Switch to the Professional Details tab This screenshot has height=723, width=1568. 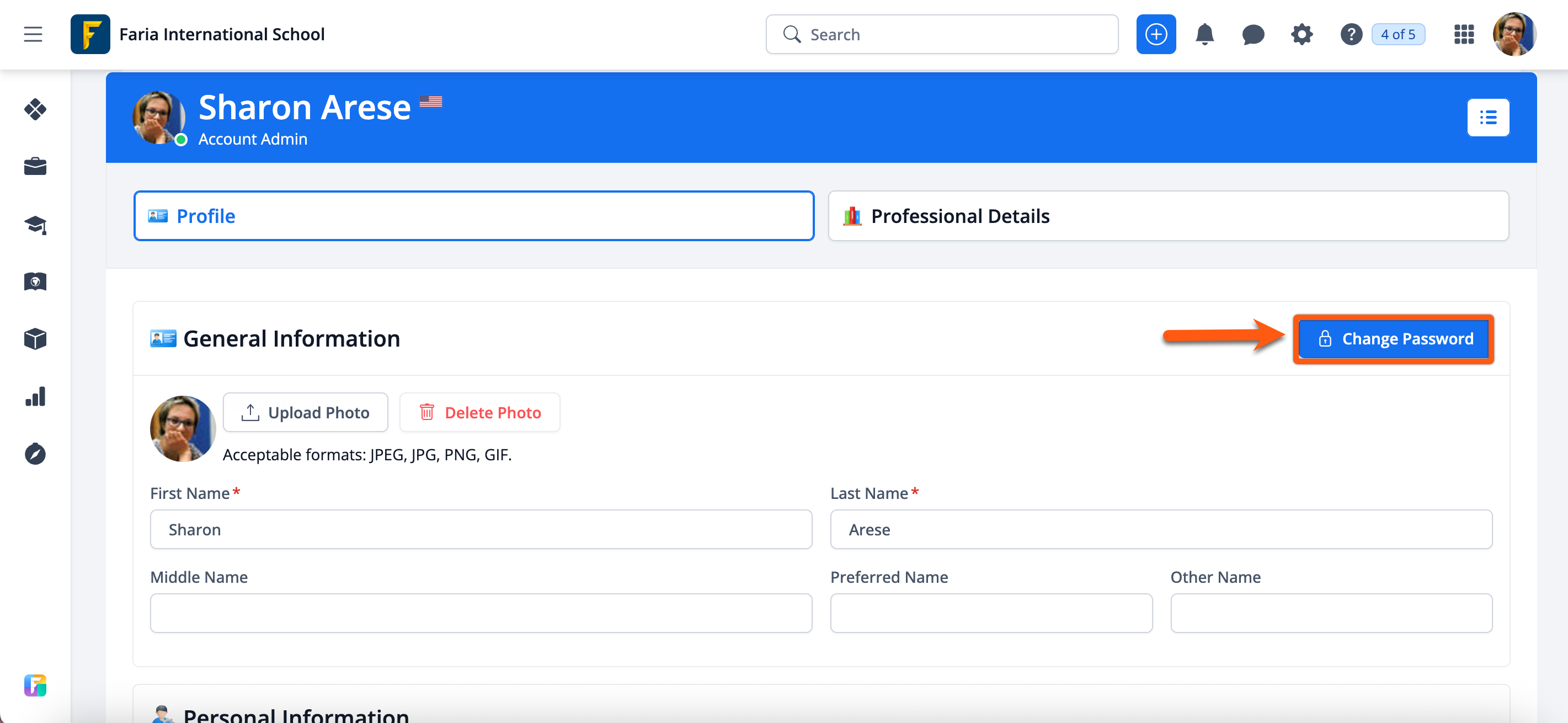point(1167,216)
